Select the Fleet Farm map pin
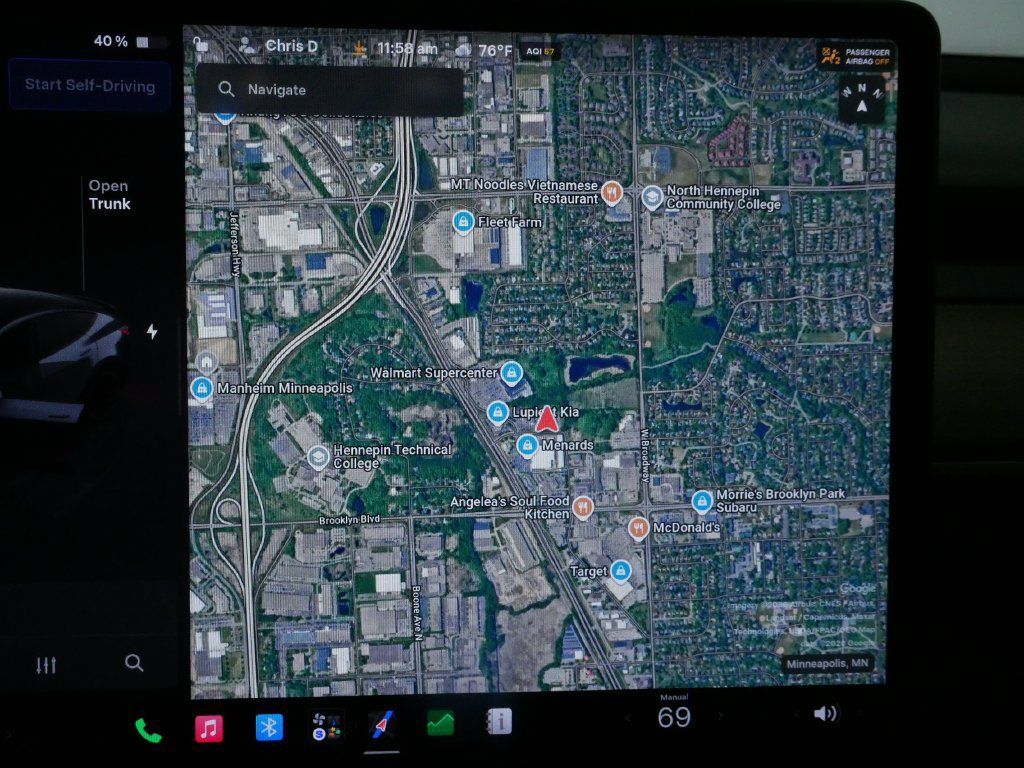Viewport: 1024px width, 768px height. [x=463, y=222]
